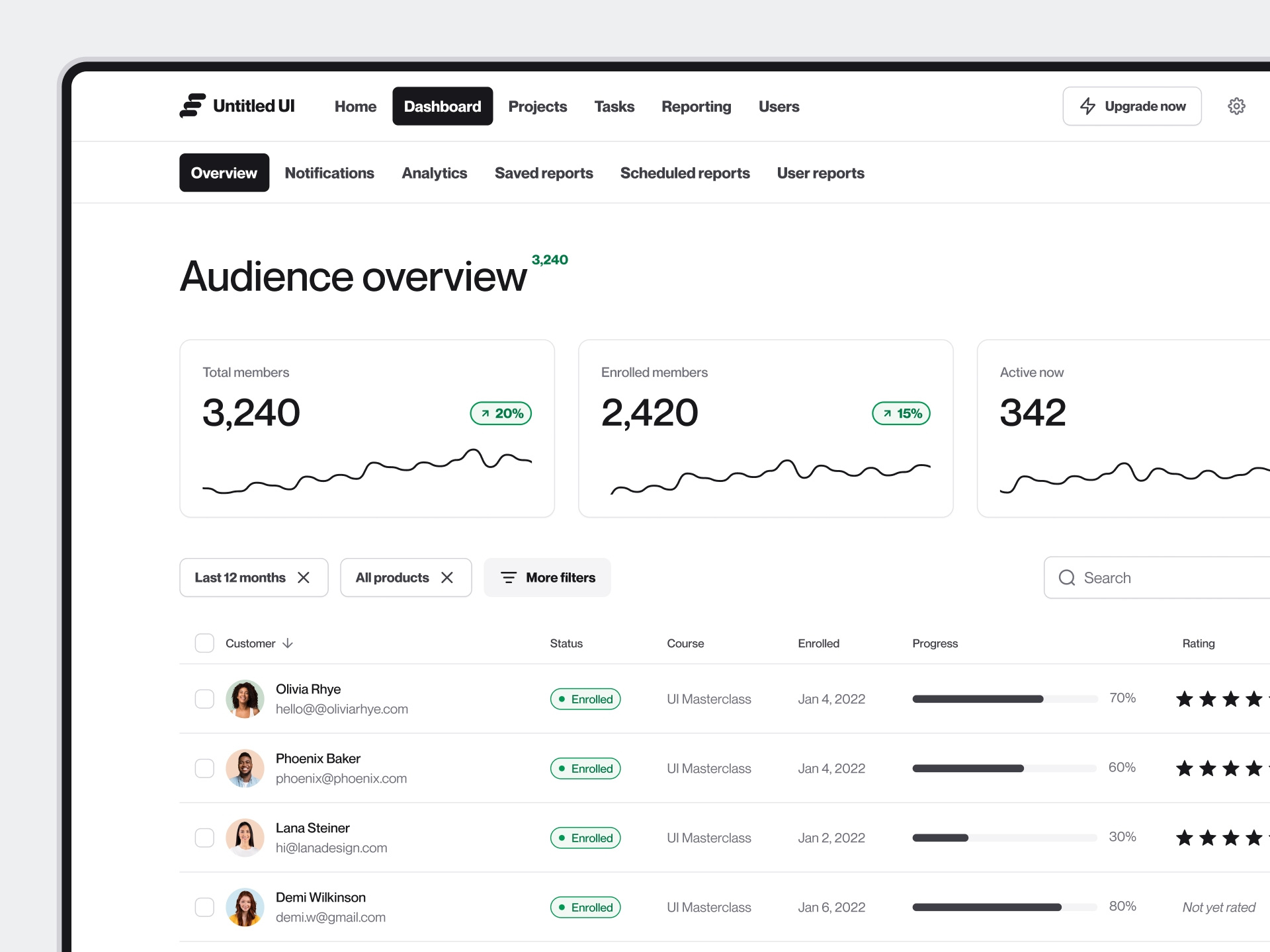Switch to the Analytics tab
The width and height of the screenshot is (1270, 952).
click(434, 173)
